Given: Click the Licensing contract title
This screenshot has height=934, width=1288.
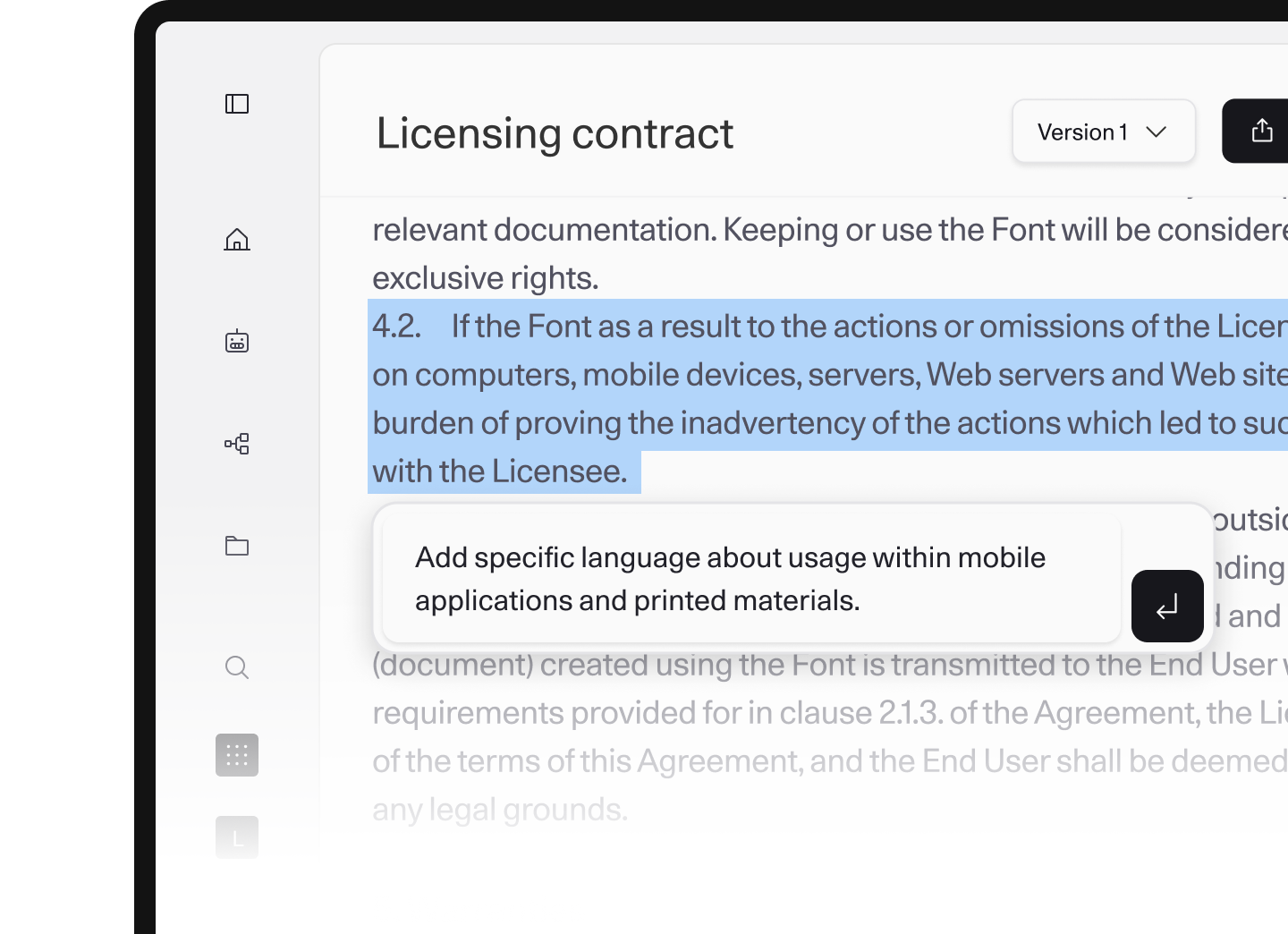Looking at the screenshot, I should 555,134.
